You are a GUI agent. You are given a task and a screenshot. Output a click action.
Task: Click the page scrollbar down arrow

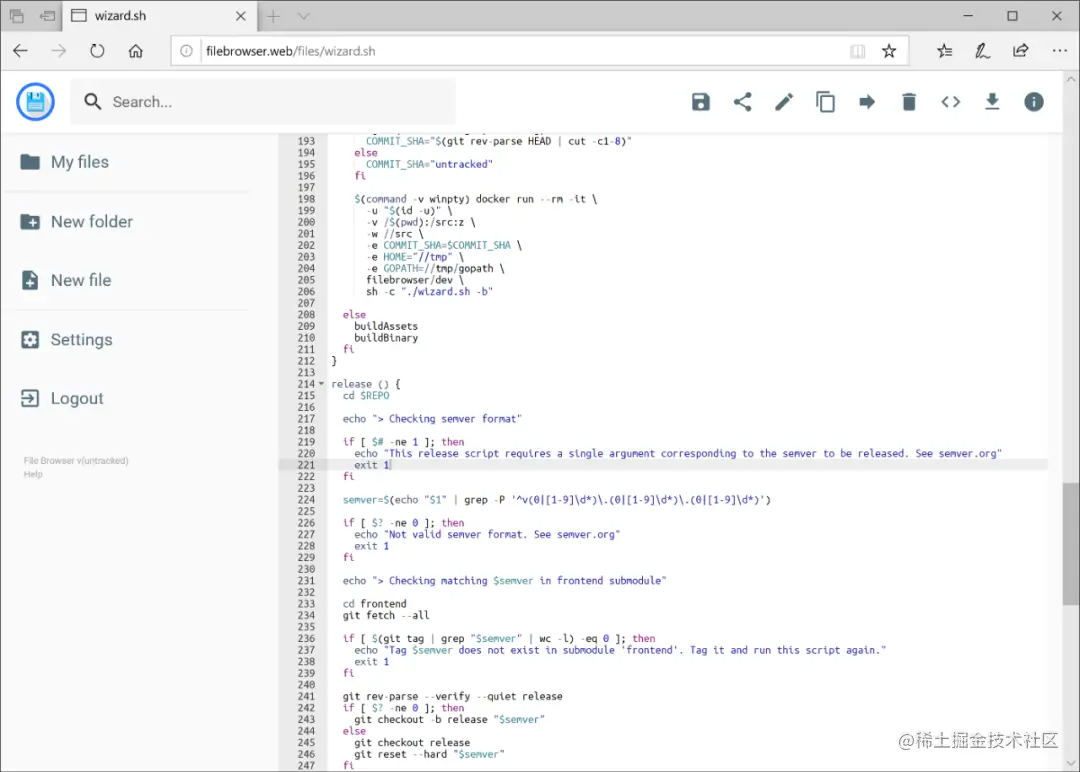(x=1071, y=762)
